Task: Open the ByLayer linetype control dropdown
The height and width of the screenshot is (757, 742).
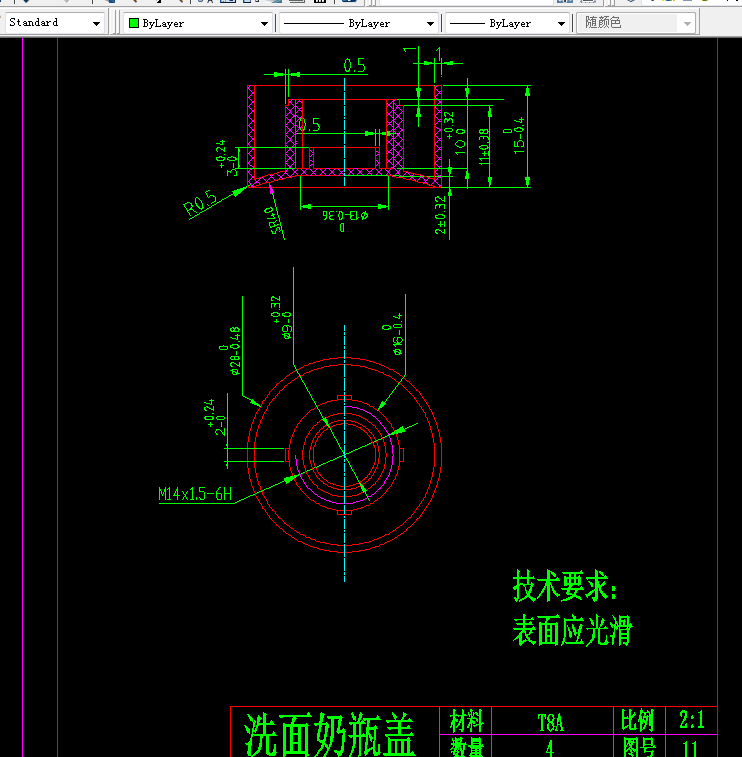Action: click(358, 23)
